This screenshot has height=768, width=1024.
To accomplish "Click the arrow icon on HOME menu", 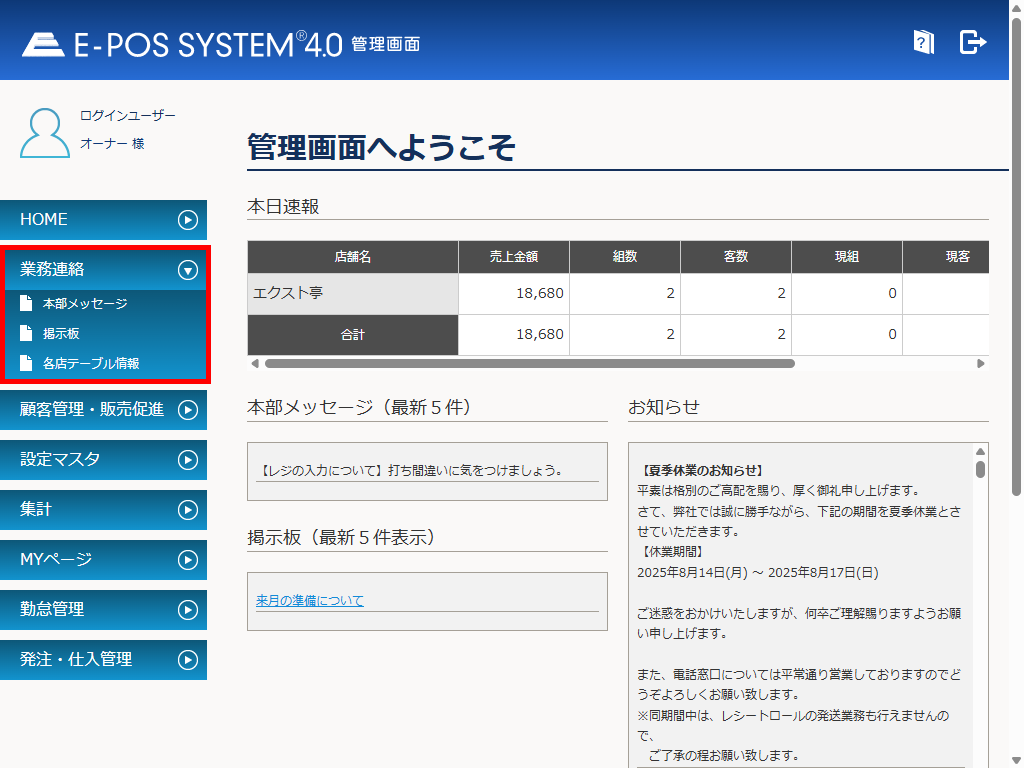I will coord(187,220).
